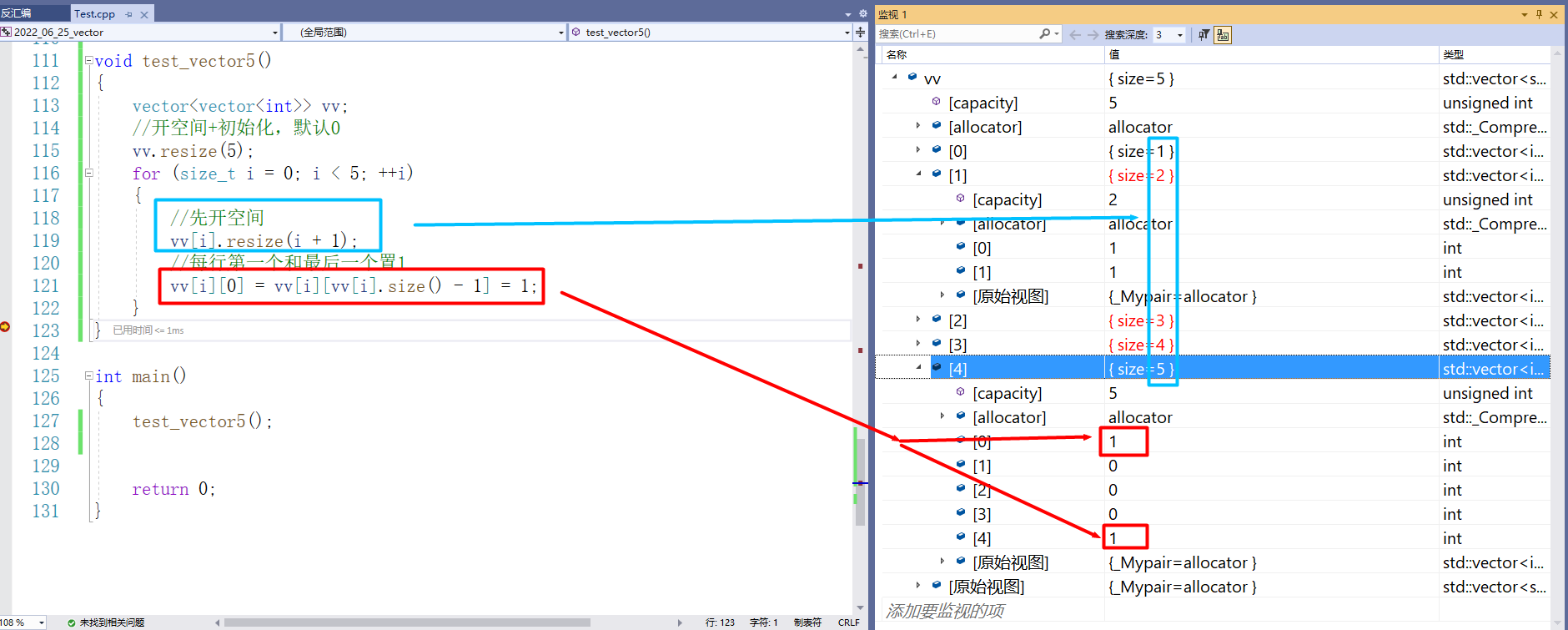The image size is (1568, 630).
Task: Collapse the test_vector5 function outline
Action: pos(88,60)
